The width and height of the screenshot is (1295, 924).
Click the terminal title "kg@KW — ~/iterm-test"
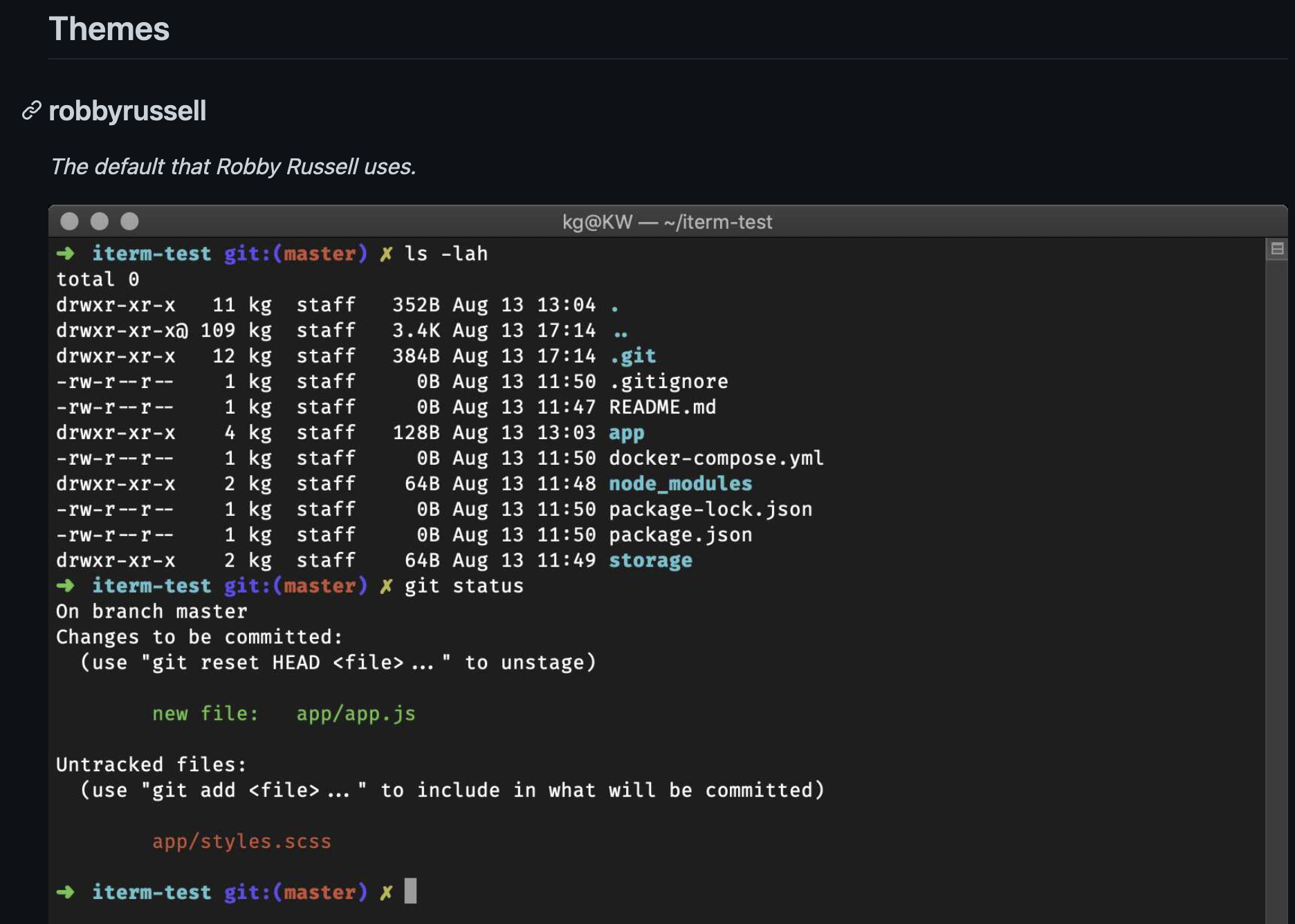click(x=667, y=222)
